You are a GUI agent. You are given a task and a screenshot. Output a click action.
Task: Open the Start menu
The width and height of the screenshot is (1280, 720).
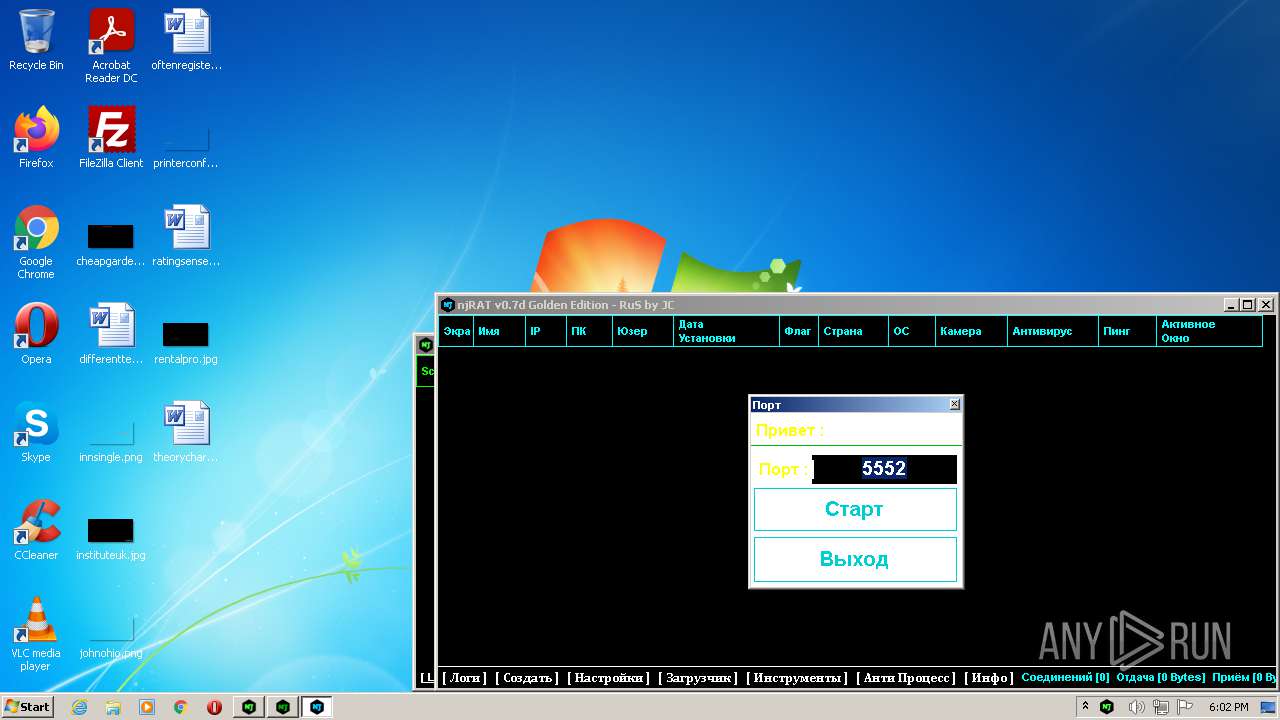tap(27, 707)
